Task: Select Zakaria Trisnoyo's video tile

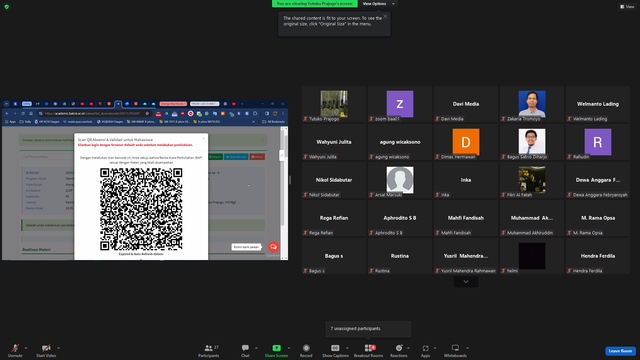Action: (x=532, y=104)
